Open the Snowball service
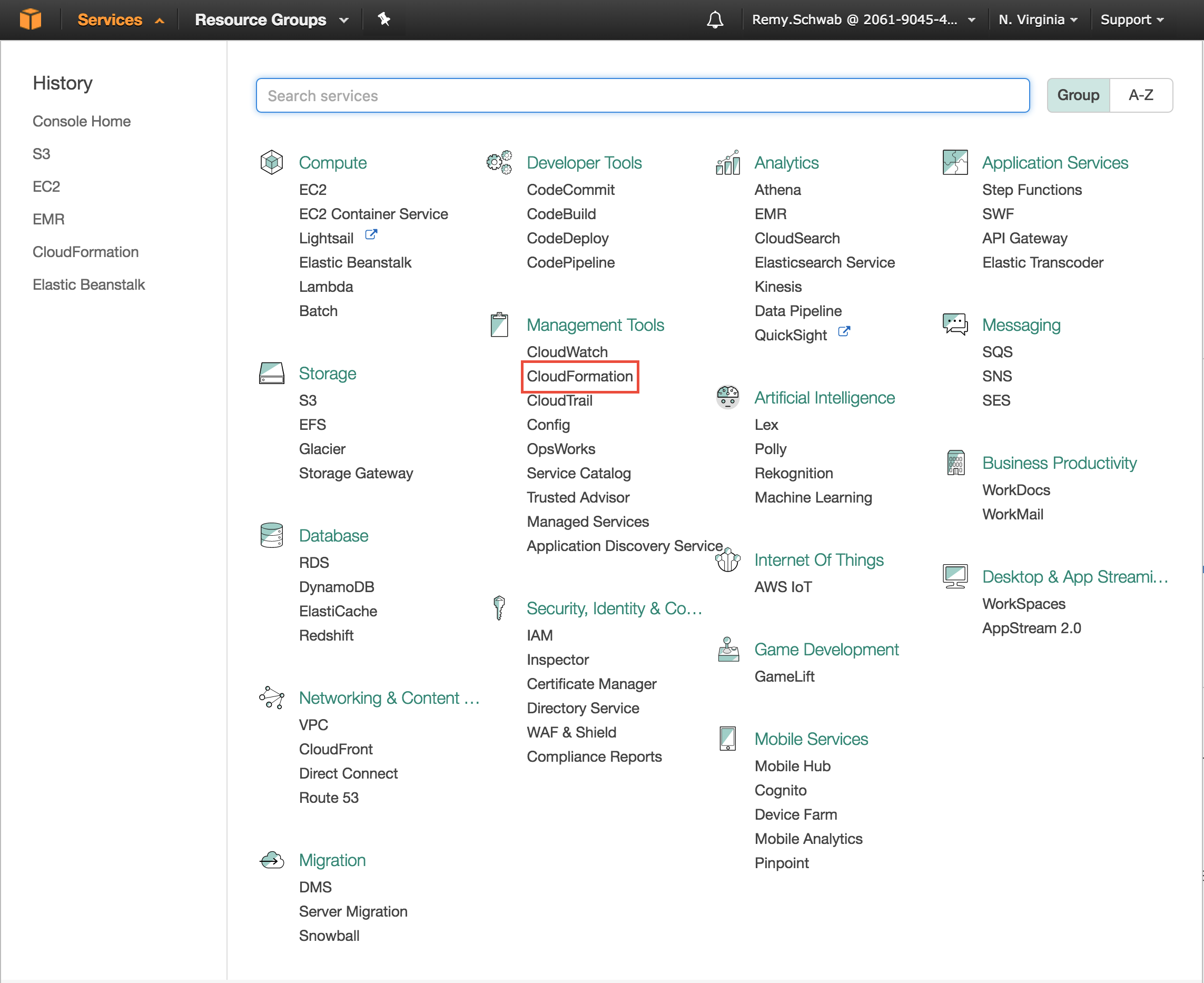The height and width of the screenshot is (983, 1204). 329,936
